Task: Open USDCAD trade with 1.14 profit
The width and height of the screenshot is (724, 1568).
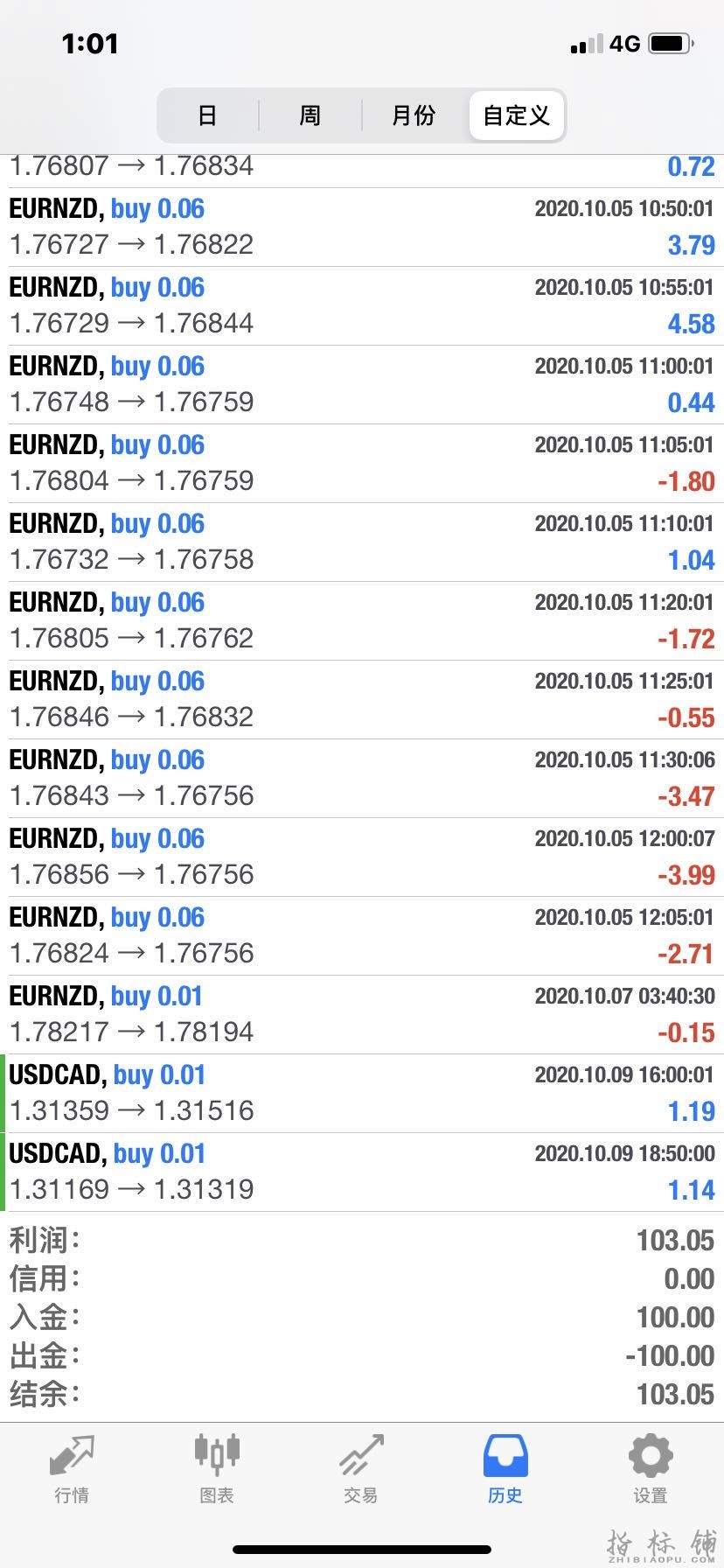Action: pyautogui.click(x=362, y=1172)
